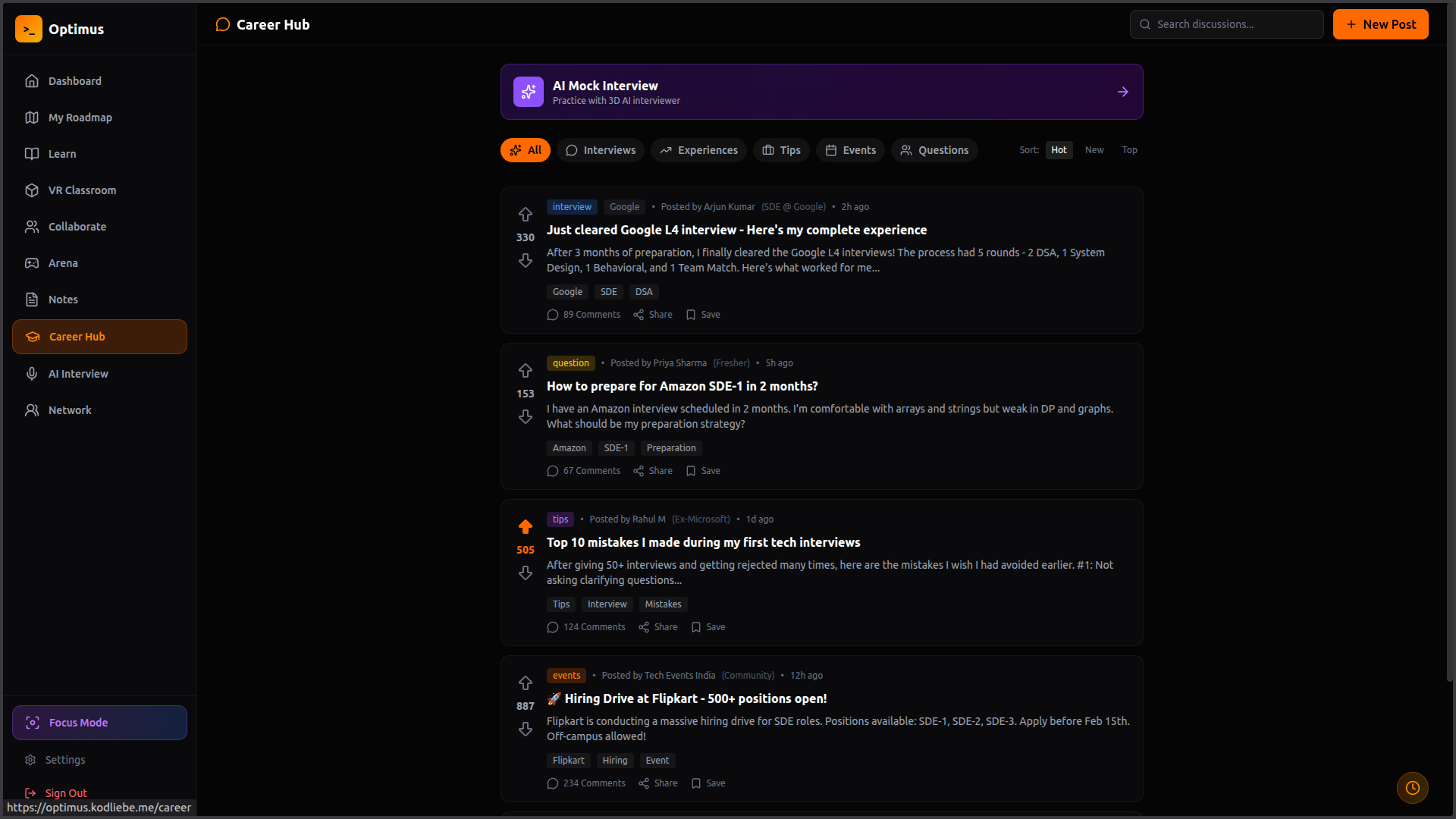Save the Amazon SDE-1 preparation post
The image size is (1456, 819).
[x=703, y=471]
